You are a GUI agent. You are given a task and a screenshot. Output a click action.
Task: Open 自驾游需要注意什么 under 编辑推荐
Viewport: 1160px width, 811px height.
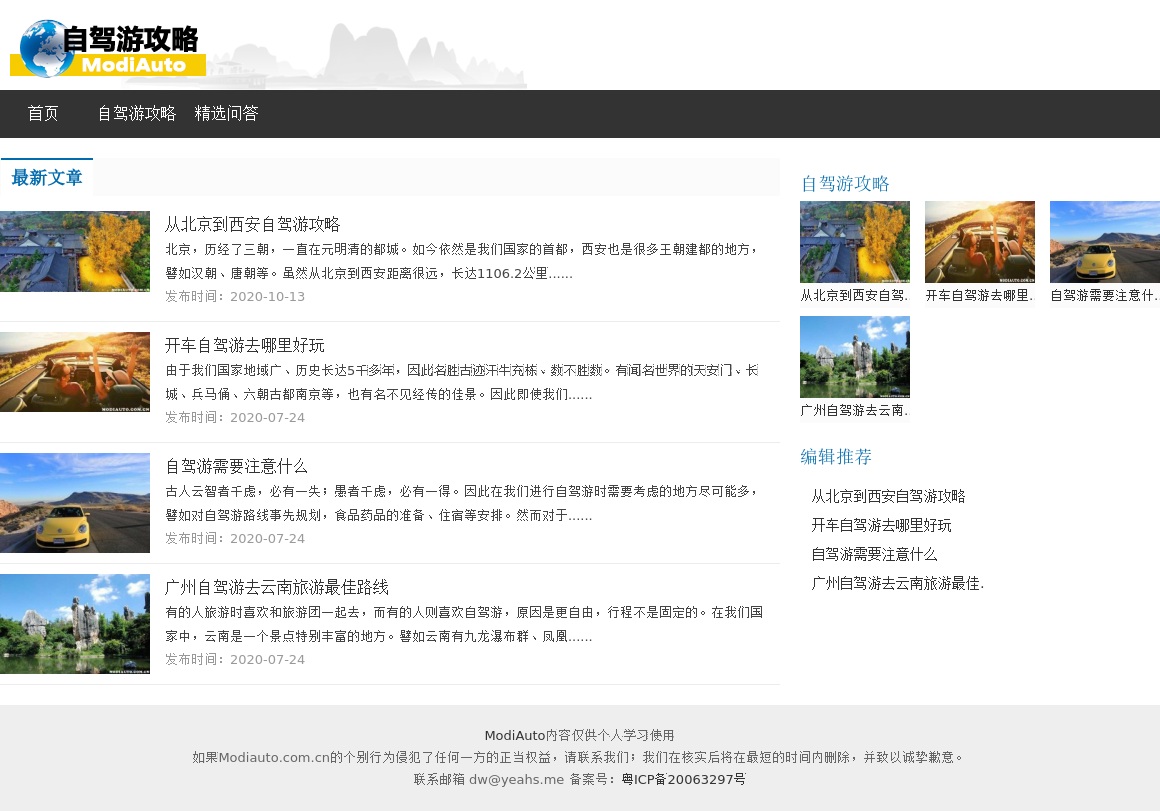point(874,554)
